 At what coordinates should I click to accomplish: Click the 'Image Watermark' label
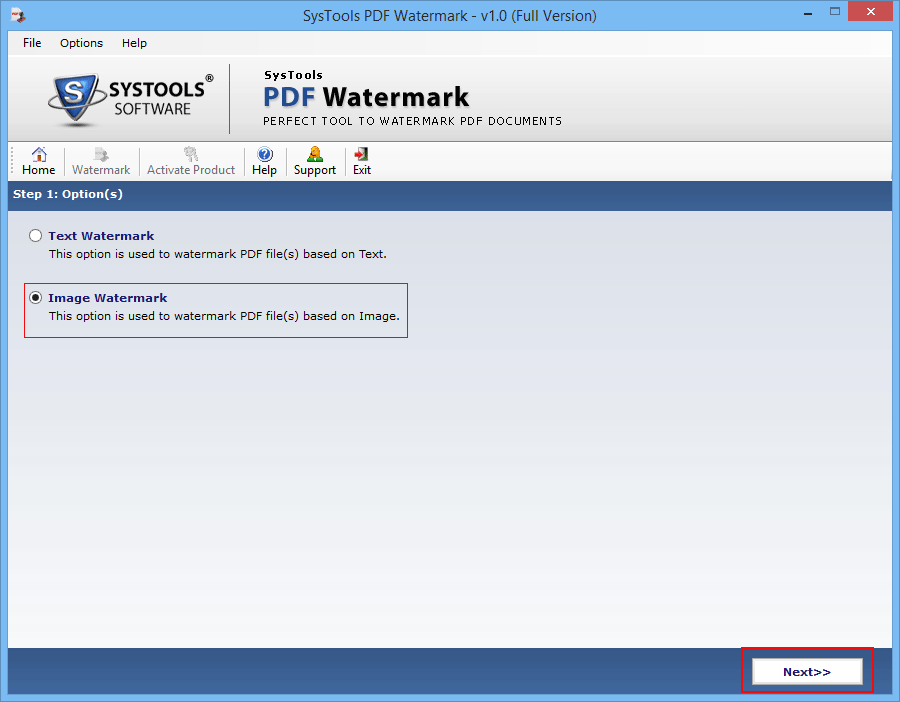pos(108,298)
